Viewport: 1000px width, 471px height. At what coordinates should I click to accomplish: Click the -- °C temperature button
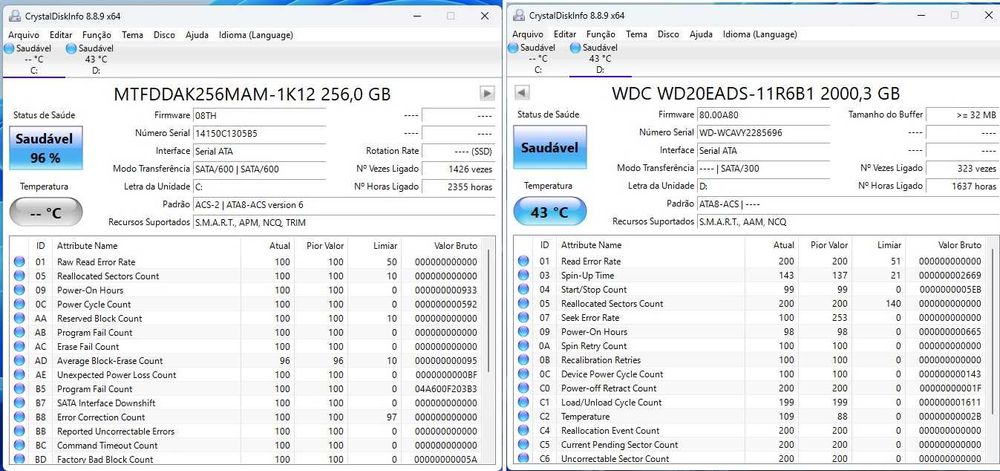(x=46, y=212)
